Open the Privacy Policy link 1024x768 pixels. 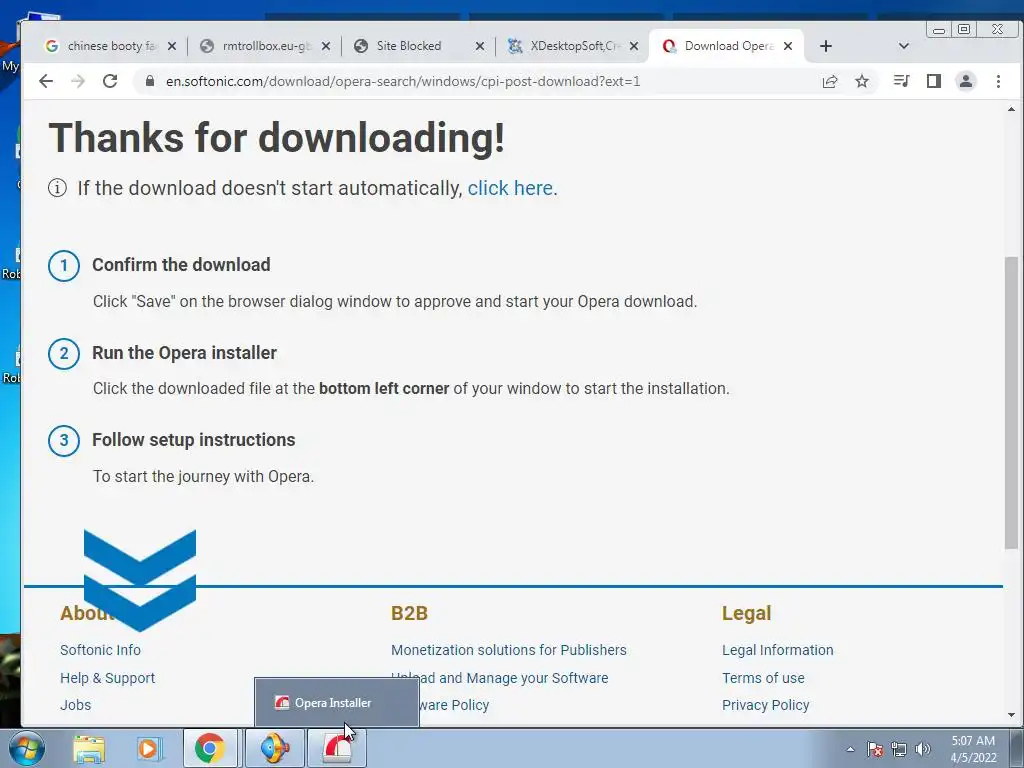[x=765, y=705]
